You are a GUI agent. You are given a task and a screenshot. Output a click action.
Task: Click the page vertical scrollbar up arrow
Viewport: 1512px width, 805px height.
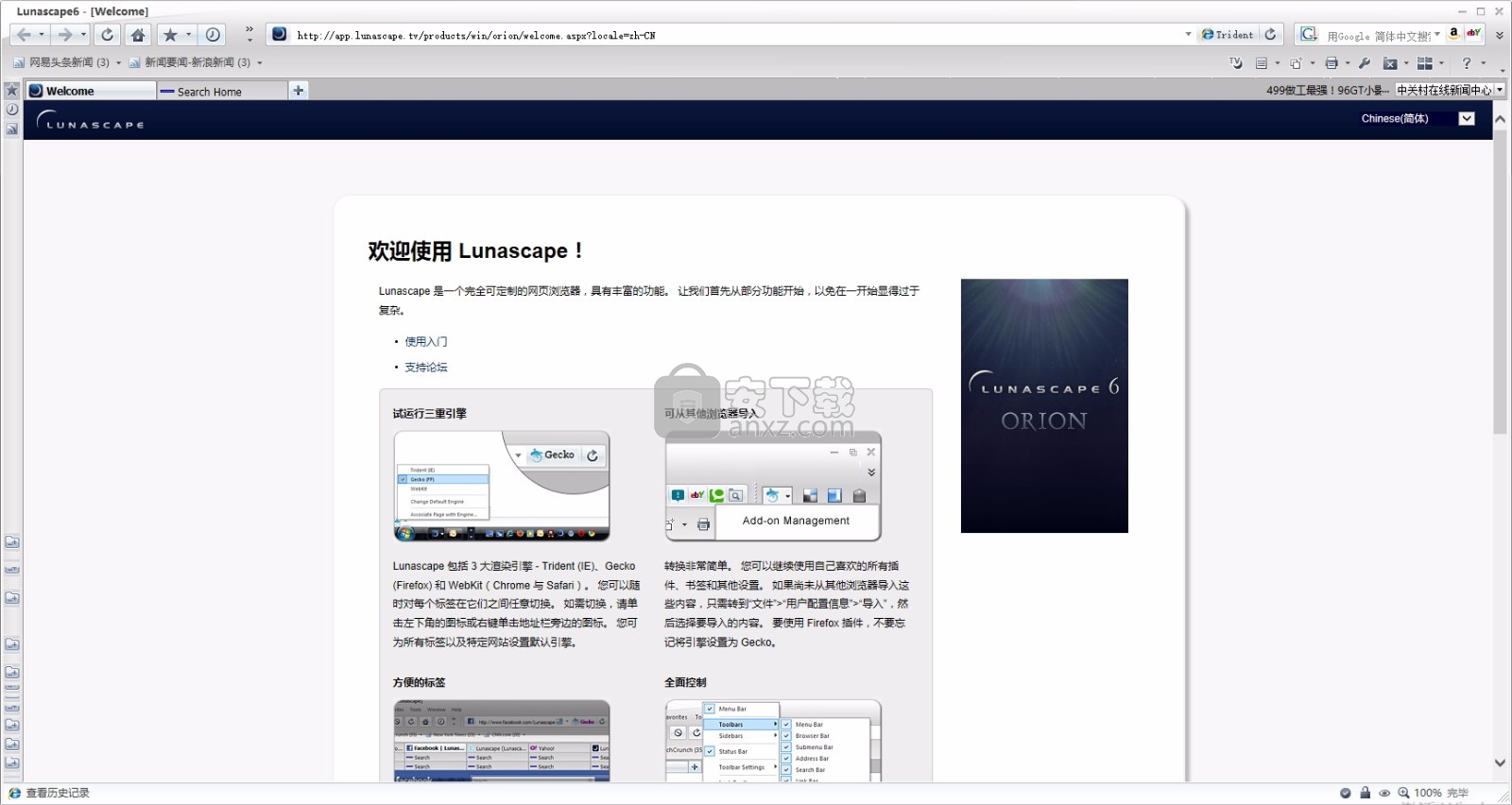point(1500,119)
